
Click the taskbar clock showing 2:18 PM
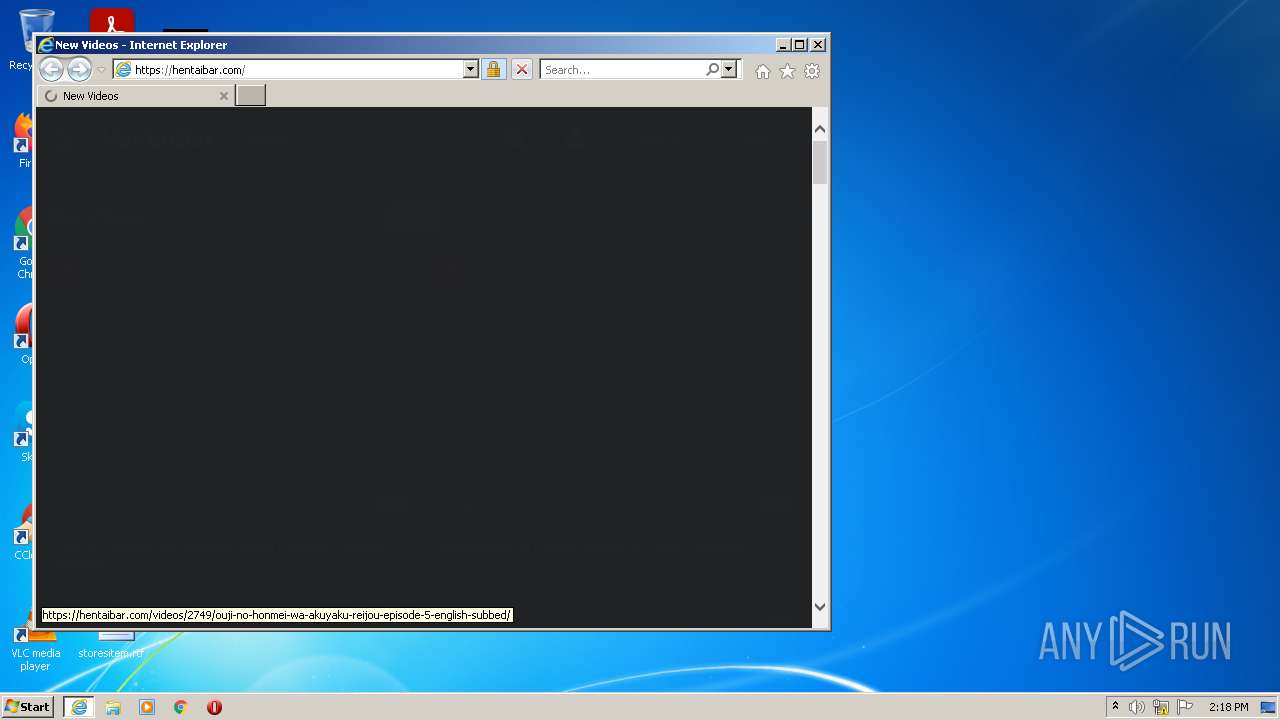click(1228, 707)
